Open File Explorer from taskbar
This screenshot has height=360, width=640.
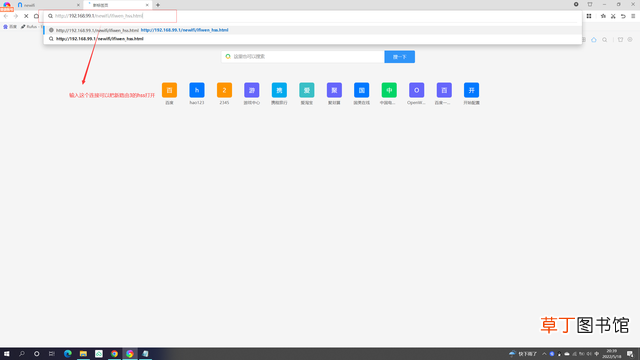[83, 354]
